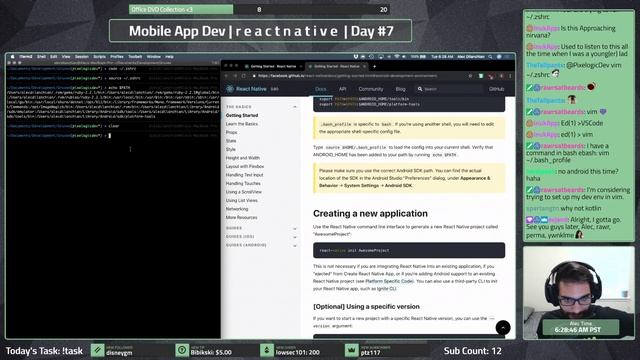Click the New Tip icon beside Bibikski
This screenshot has height=360, width=640.
point(182,350)
